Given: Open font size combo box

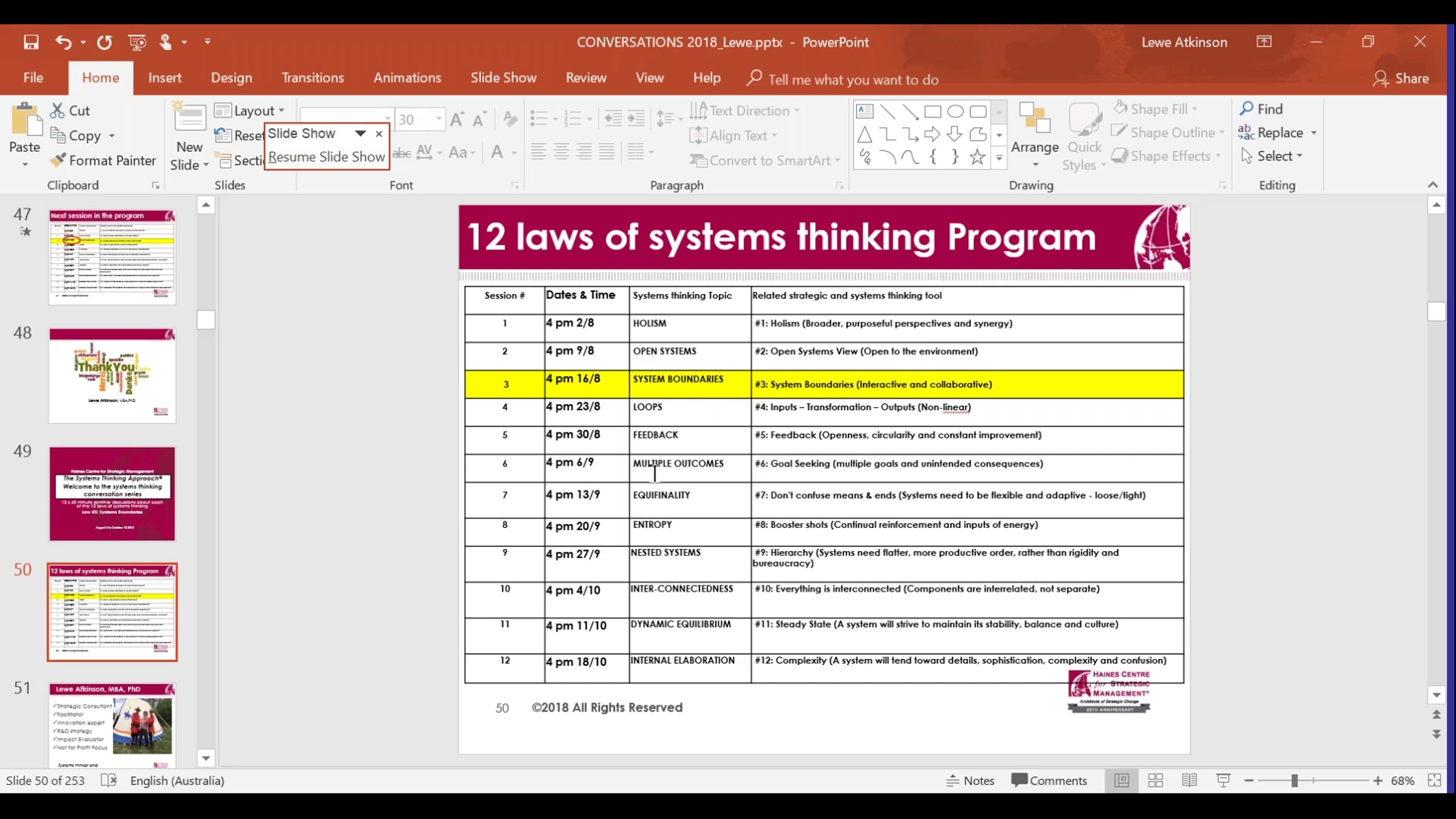Looking at the screenshot, I should 420,119.
